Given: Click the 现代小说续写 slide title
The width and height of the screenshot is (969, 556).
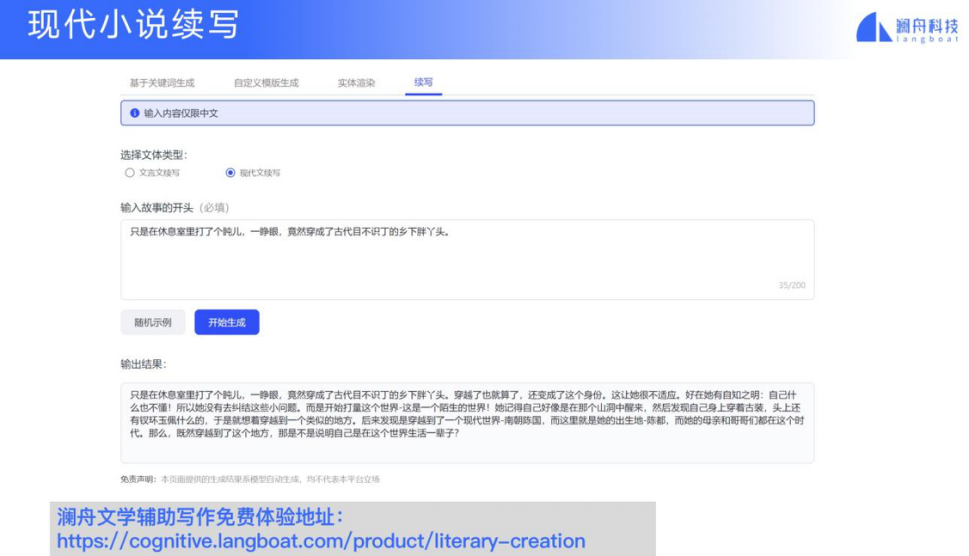Looking at the screenshot, I should [x=133, y=25].
